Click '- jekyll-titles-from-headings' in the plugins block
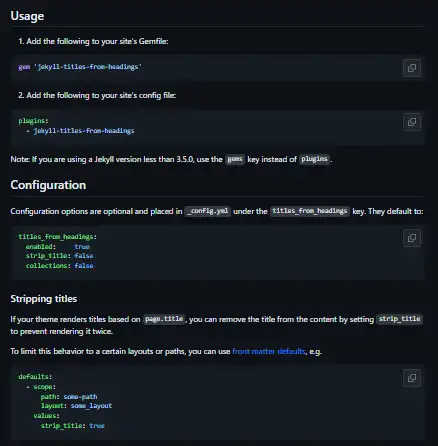Screen dimensions: 438x446 click(80, 131)
